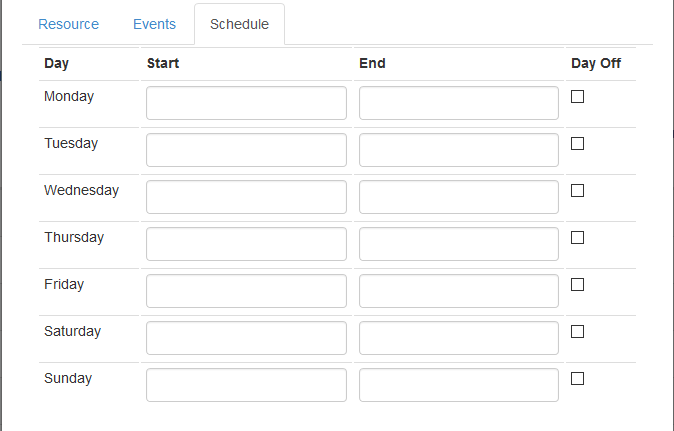
Task: Click into Thursday's Start field
Action: [x=246, y=244]
